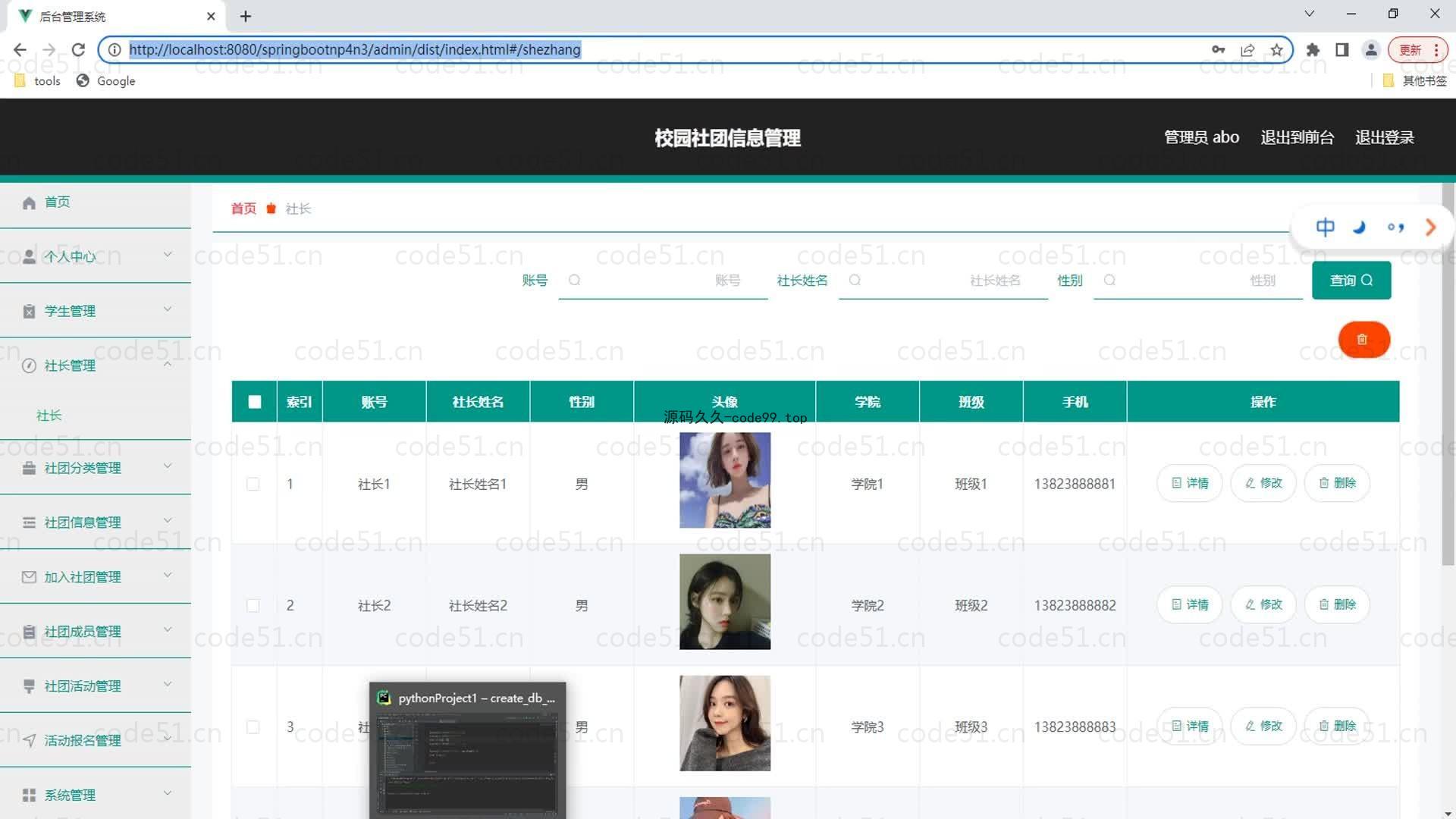
Task: Bookmark this page with star icon
Action: click(1276, 49)
